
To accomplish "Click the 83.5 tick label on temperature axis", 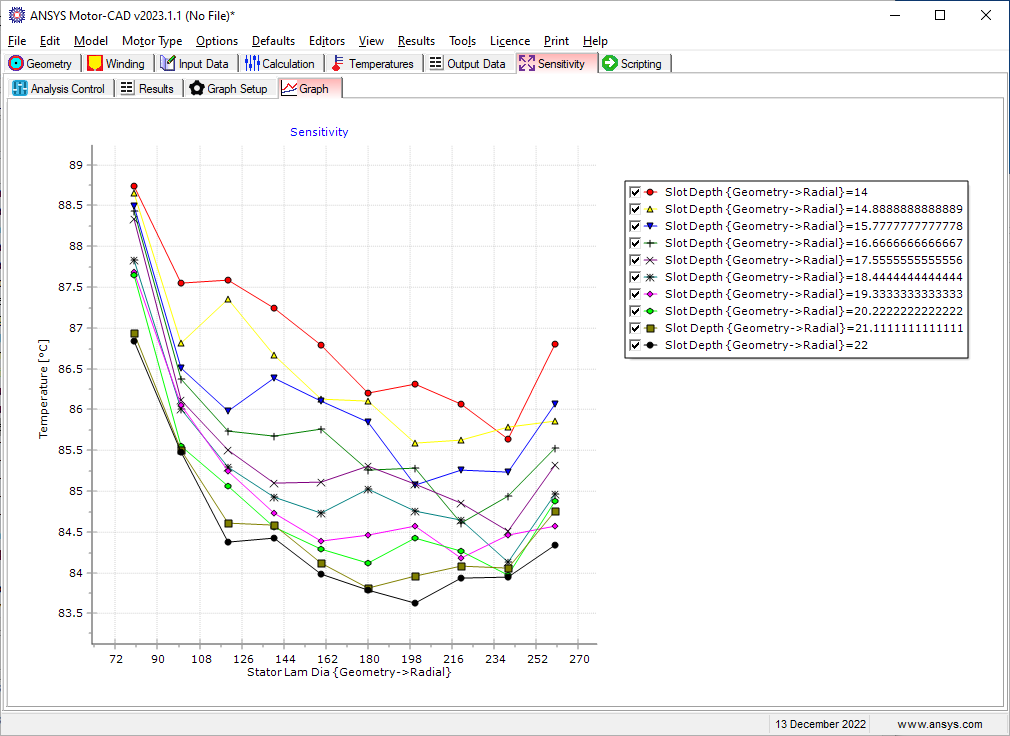I will [71, 613].
